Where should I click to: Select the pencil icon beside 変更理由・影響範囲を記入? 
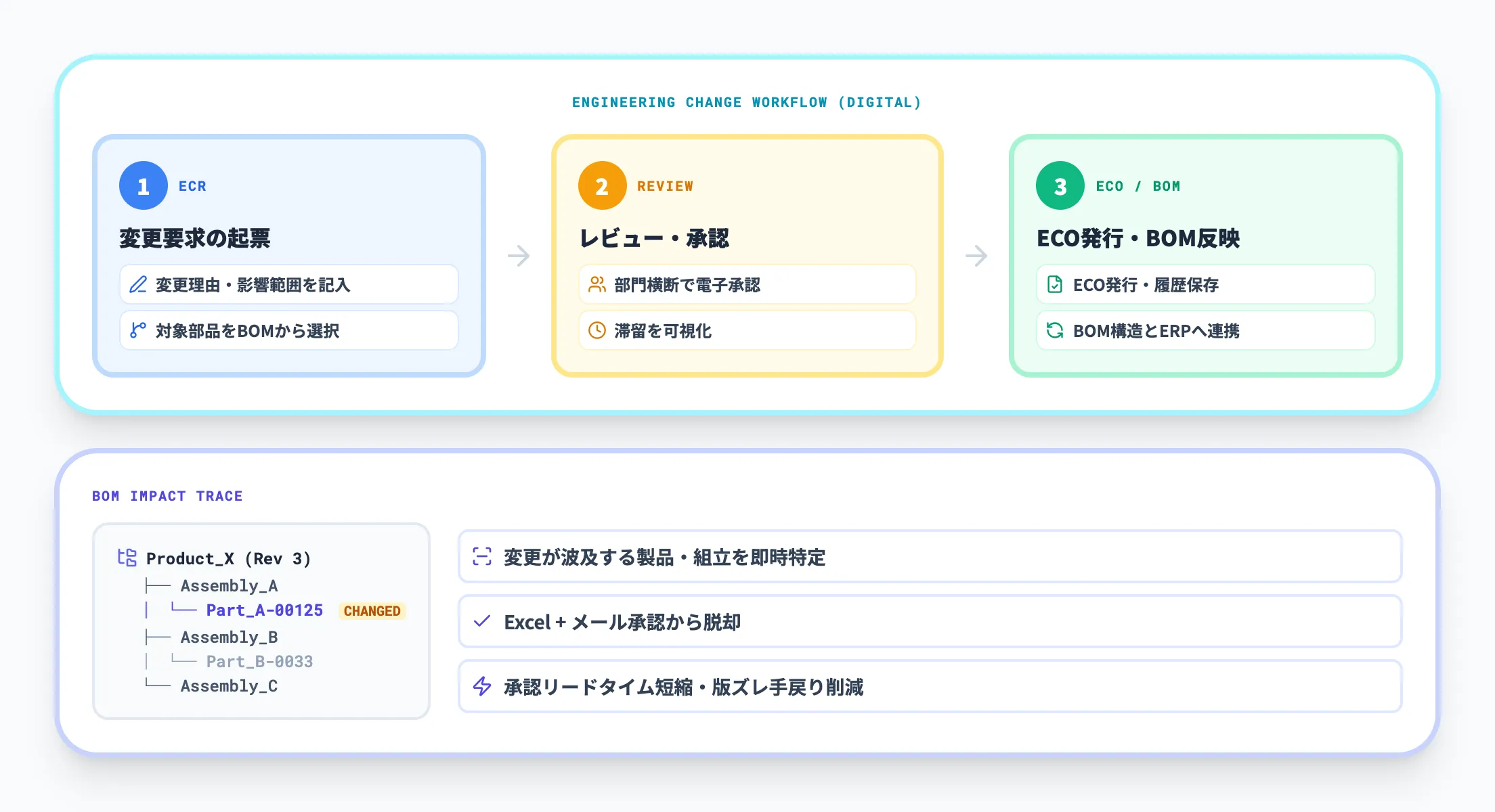pos(137,285)
